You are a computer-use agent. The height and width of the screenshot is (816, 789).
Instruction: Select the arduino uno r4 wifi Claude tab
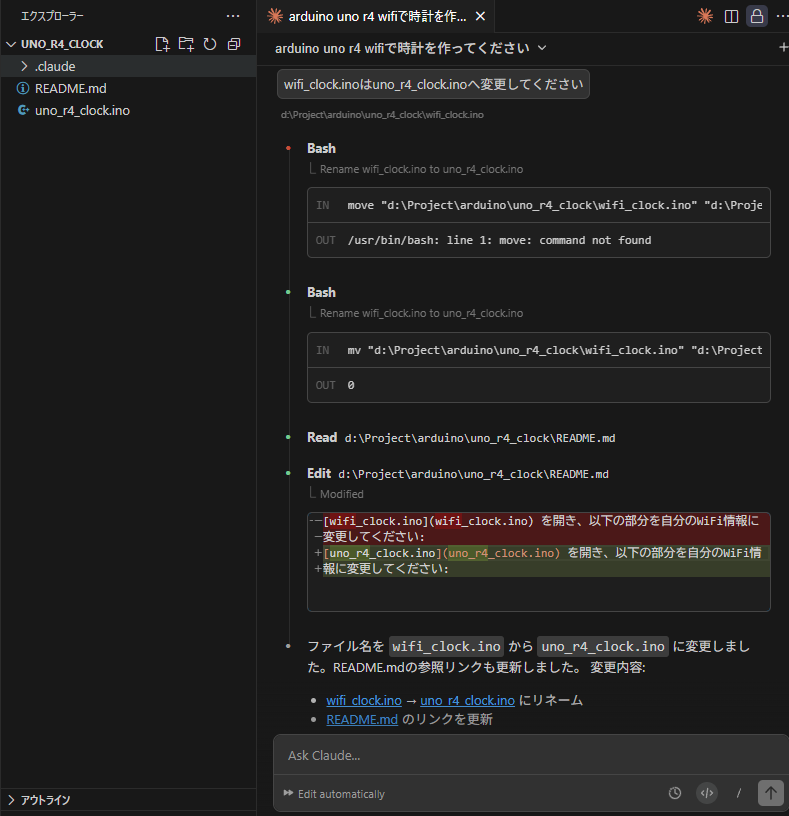[x=375, y=16]
